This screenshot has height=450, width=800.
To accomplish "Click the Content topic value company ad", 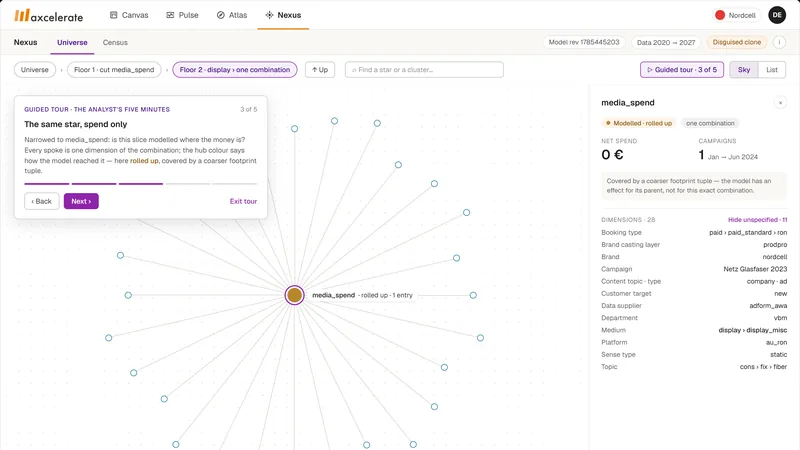I will click(767, 282).
